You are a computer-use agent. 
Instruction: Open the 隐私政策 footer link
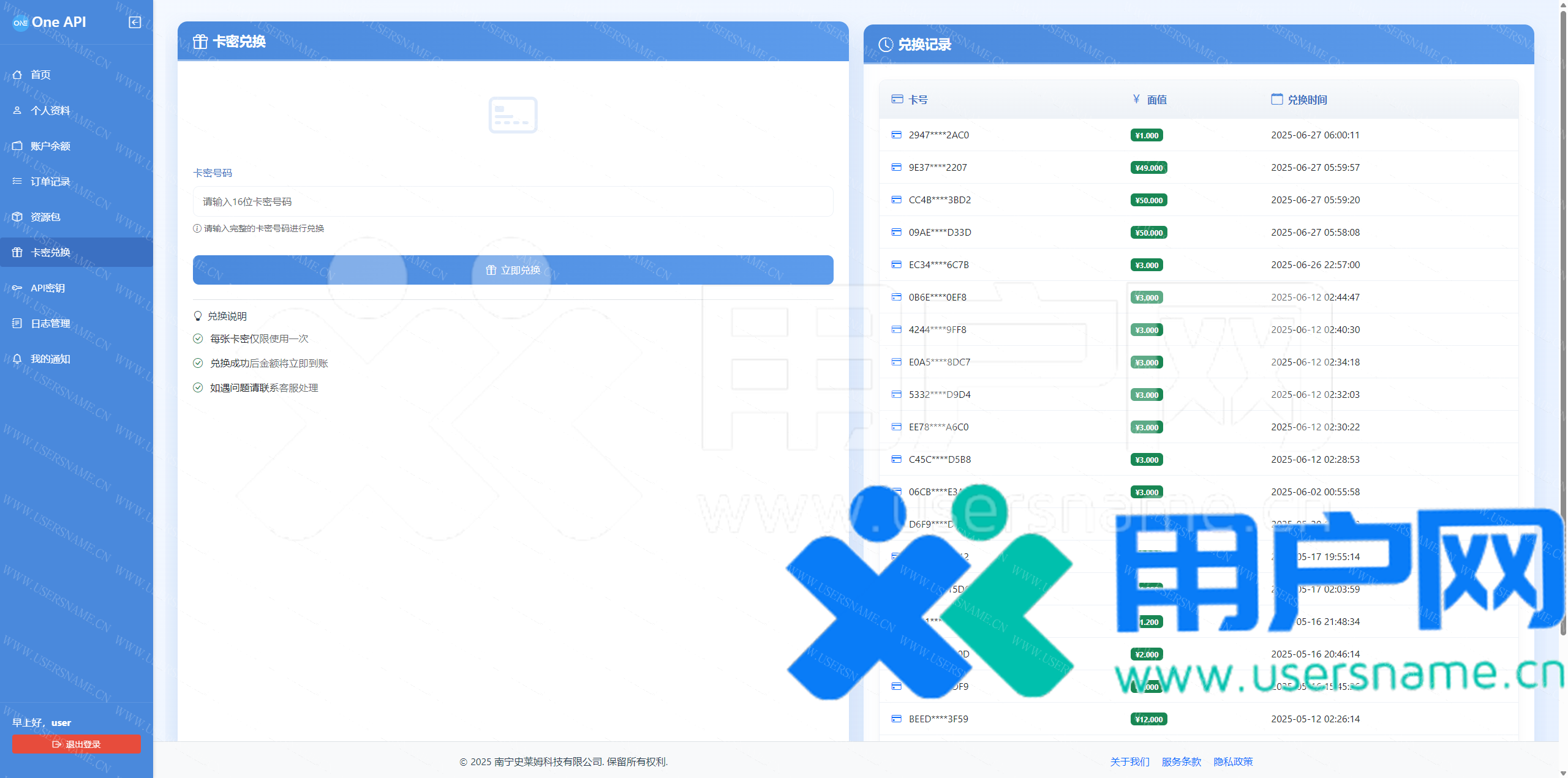pos(1233,761)
